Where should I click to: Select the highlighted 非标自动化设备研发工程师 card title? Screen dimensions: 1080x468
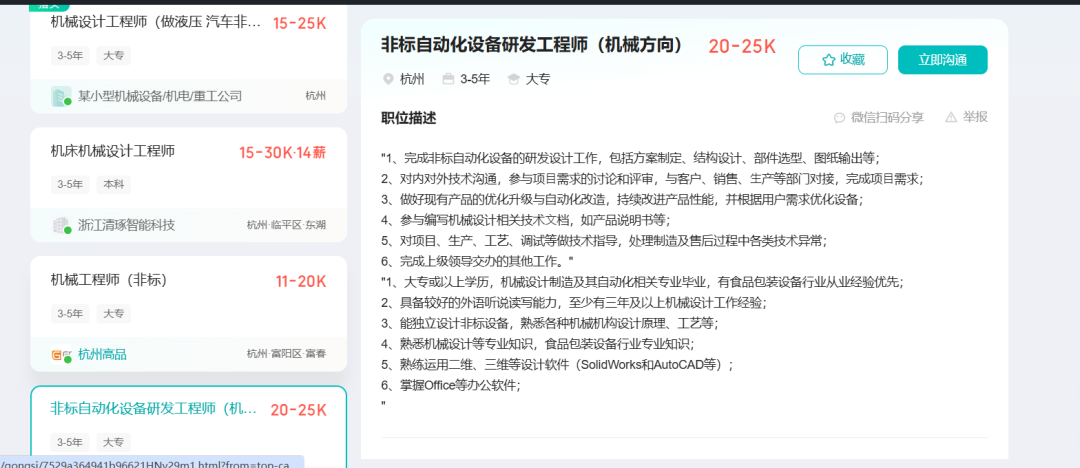[155, 409]
